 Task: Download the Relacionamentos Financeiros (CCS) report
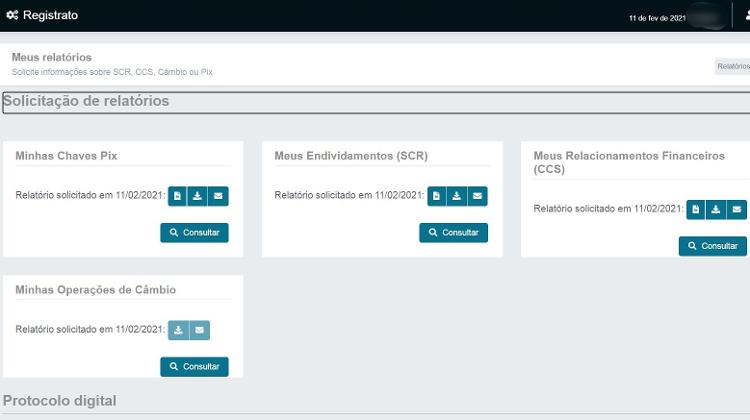click(x=716, y=209)
